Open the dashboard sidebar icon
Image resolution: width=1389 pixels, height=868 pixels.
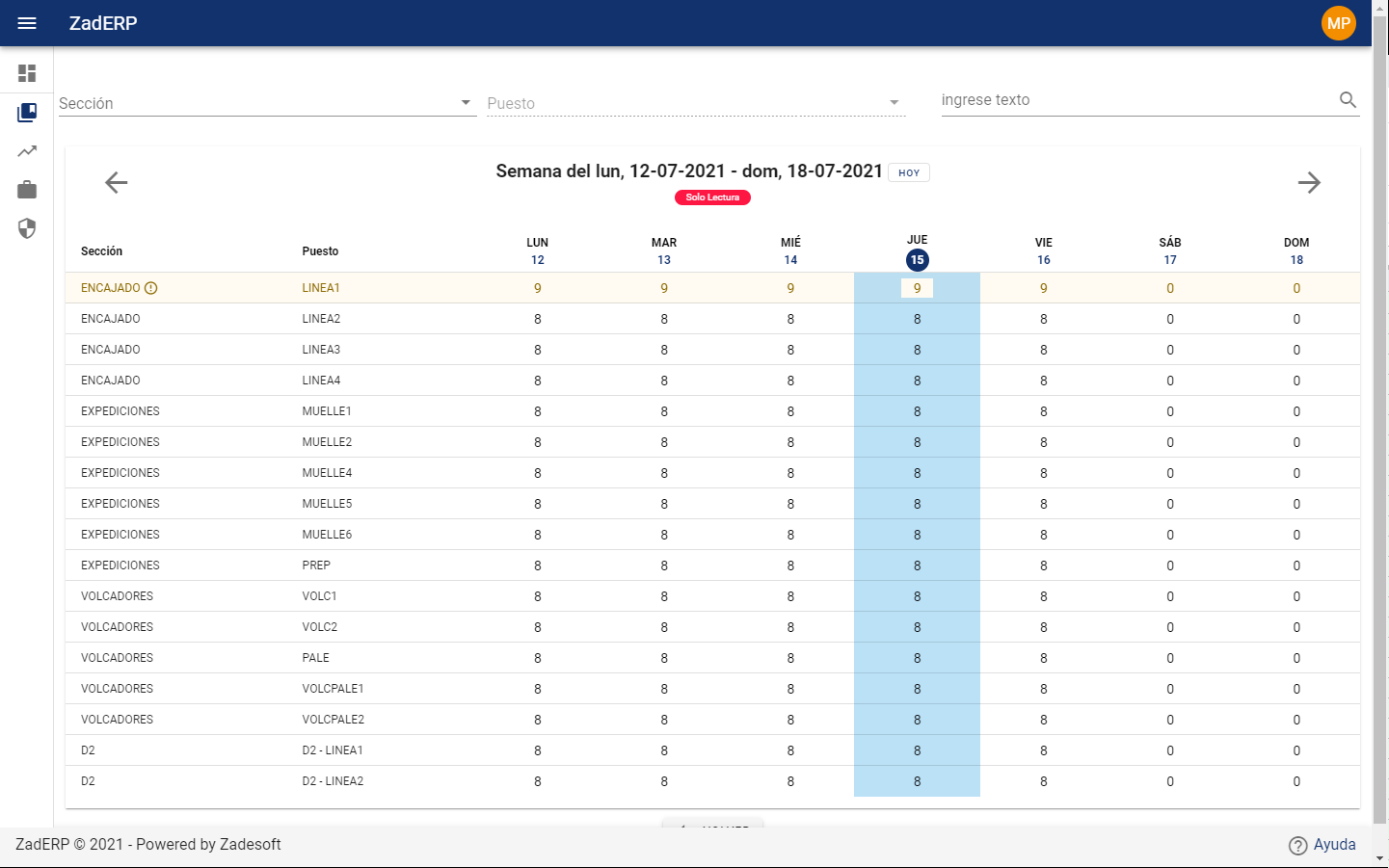(27, 73)
